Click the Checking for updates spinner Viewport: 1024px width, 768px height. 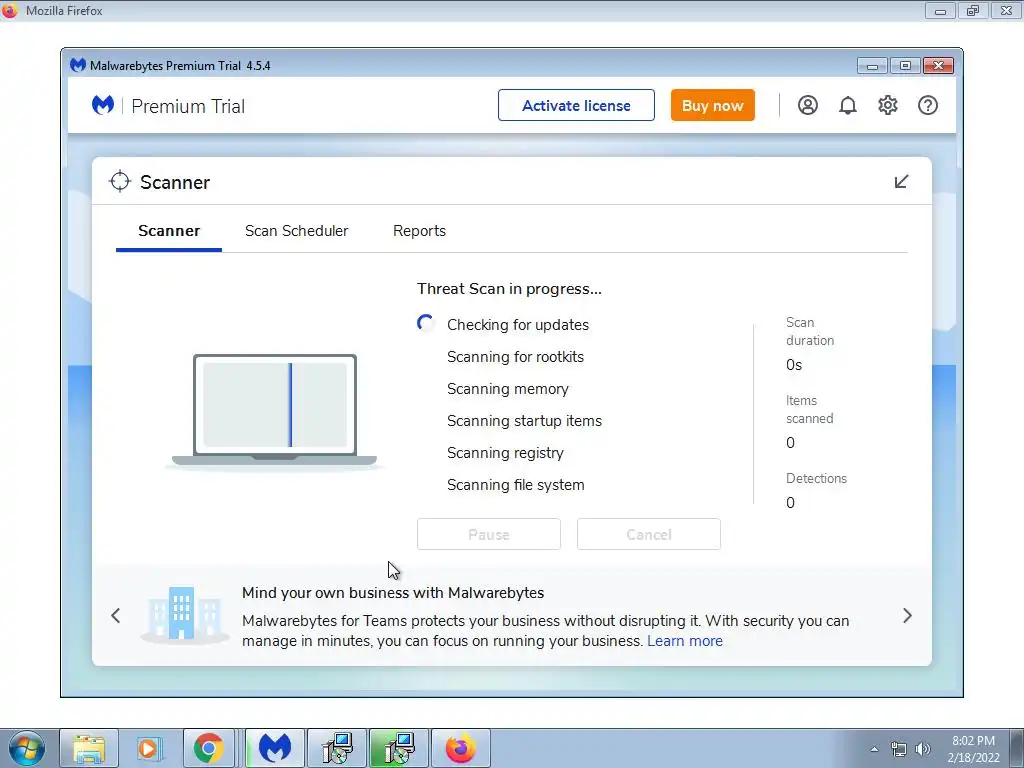click(425, 323)
